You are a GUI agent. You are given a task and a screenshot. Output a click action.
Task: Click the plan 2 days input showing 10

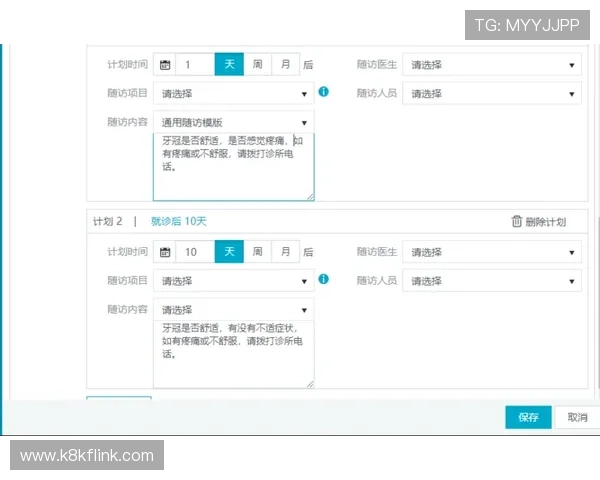click(x=195, y=251)
